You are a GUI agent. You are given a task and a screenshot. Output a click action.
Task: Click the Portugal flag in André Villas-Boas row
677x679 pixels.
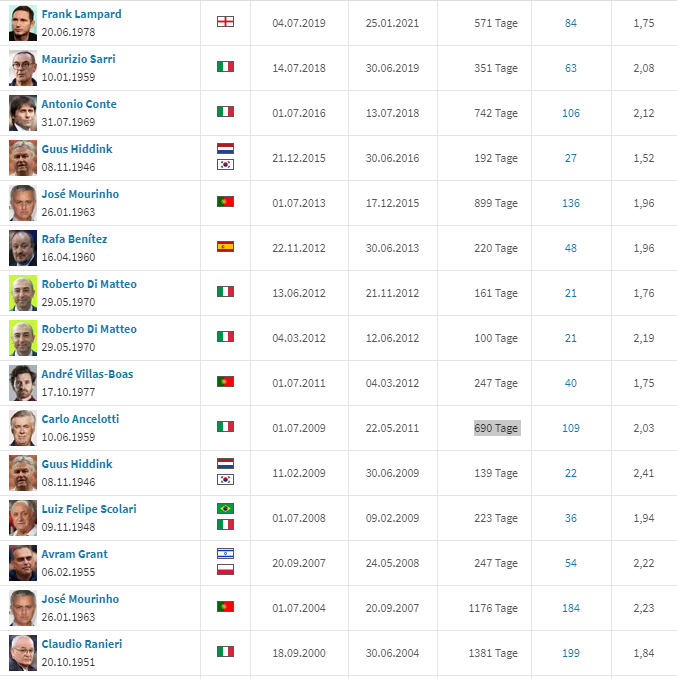tap(225, 382)
